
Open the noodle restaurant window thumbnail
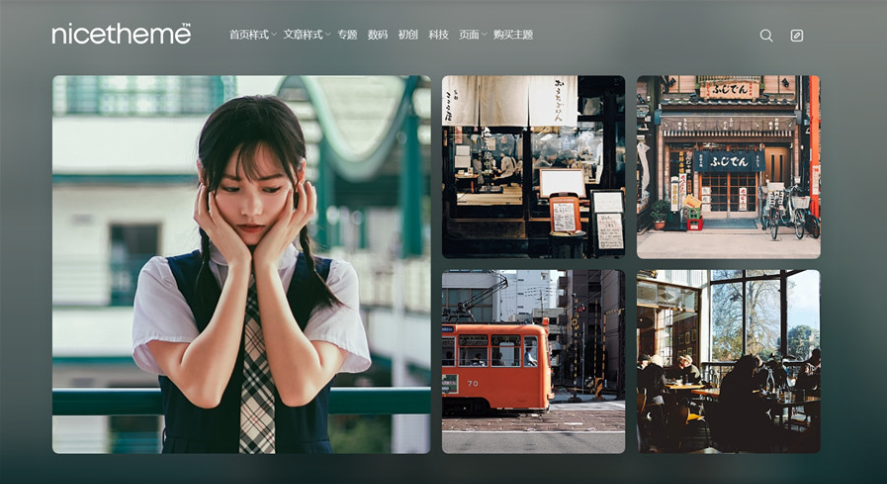(533, 167)
